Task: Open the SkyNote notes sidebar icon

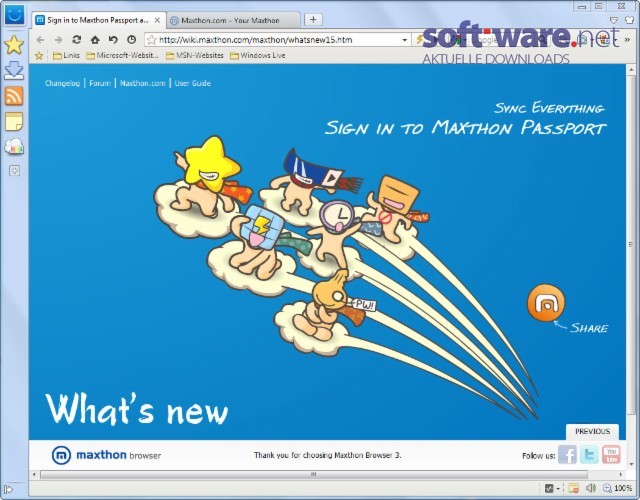Action: point(14,122)
